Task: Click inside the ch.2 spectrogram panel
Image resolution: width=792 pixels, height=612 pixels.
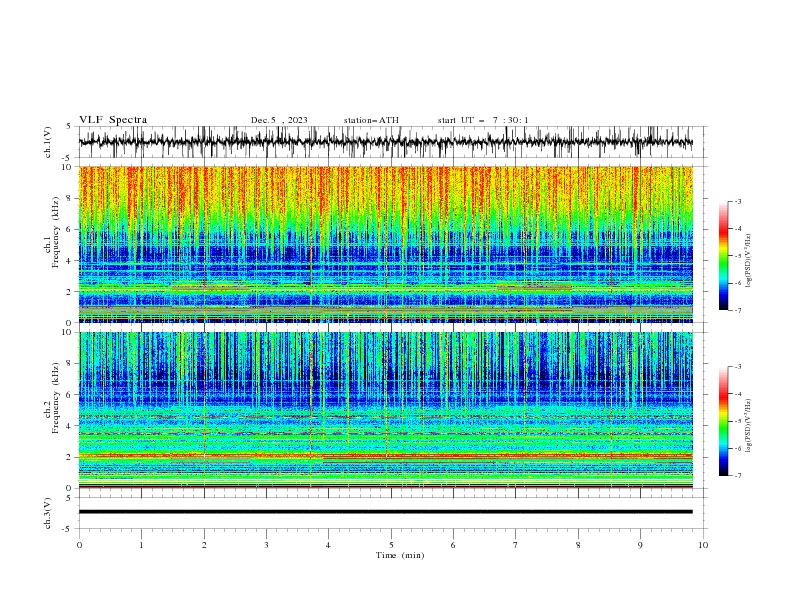Action: [385, 410]
